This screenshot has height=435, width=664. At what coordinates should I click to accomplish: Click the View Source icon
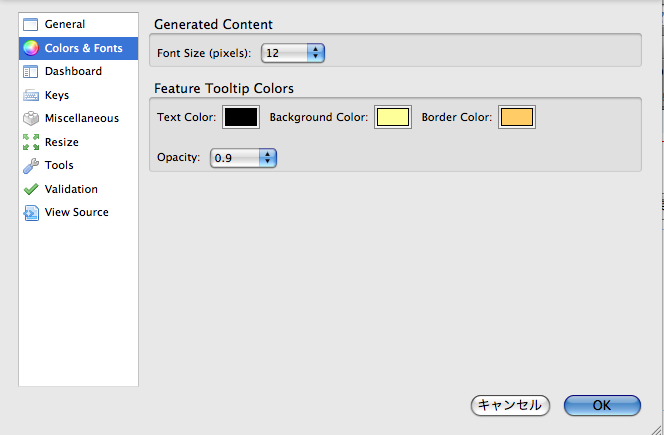[30, 212]
